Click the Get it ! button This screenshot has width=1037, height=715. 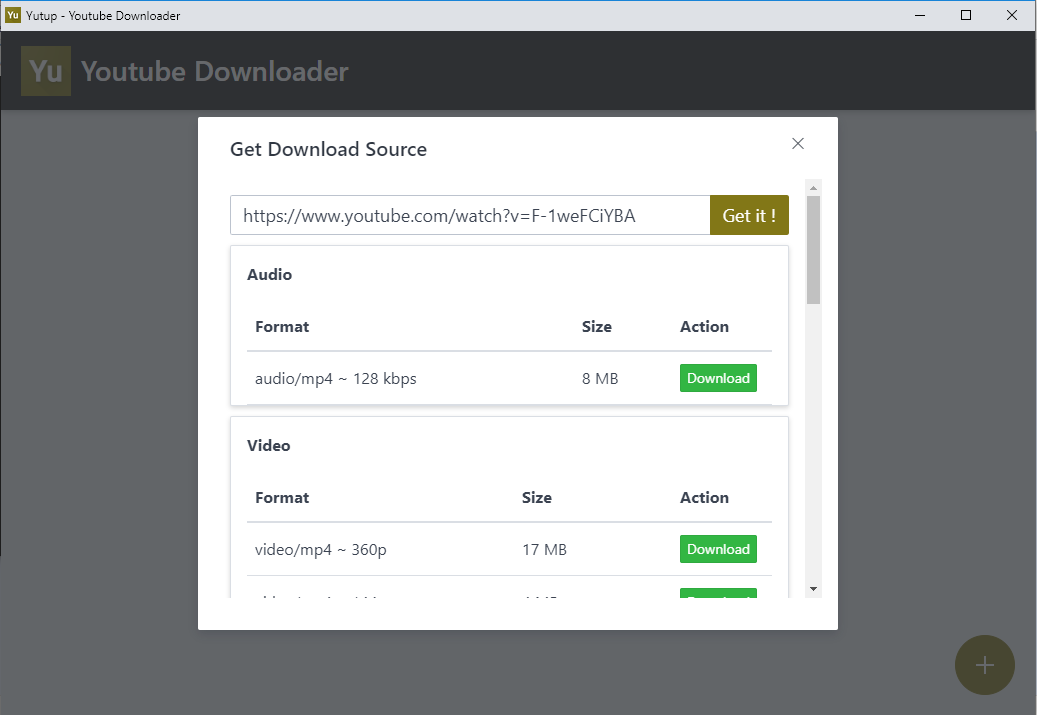[749, 215]
